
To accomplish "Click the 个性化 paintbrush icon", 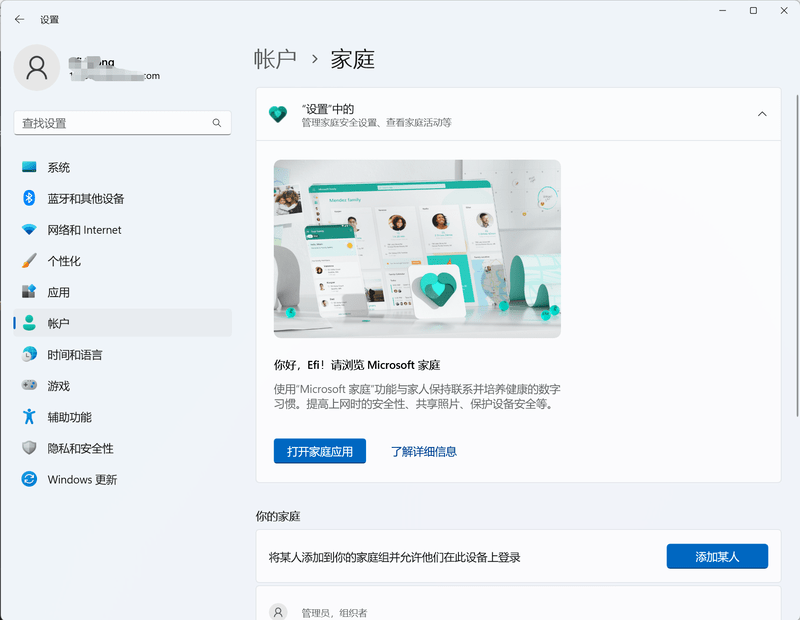I will click(29, 261).
